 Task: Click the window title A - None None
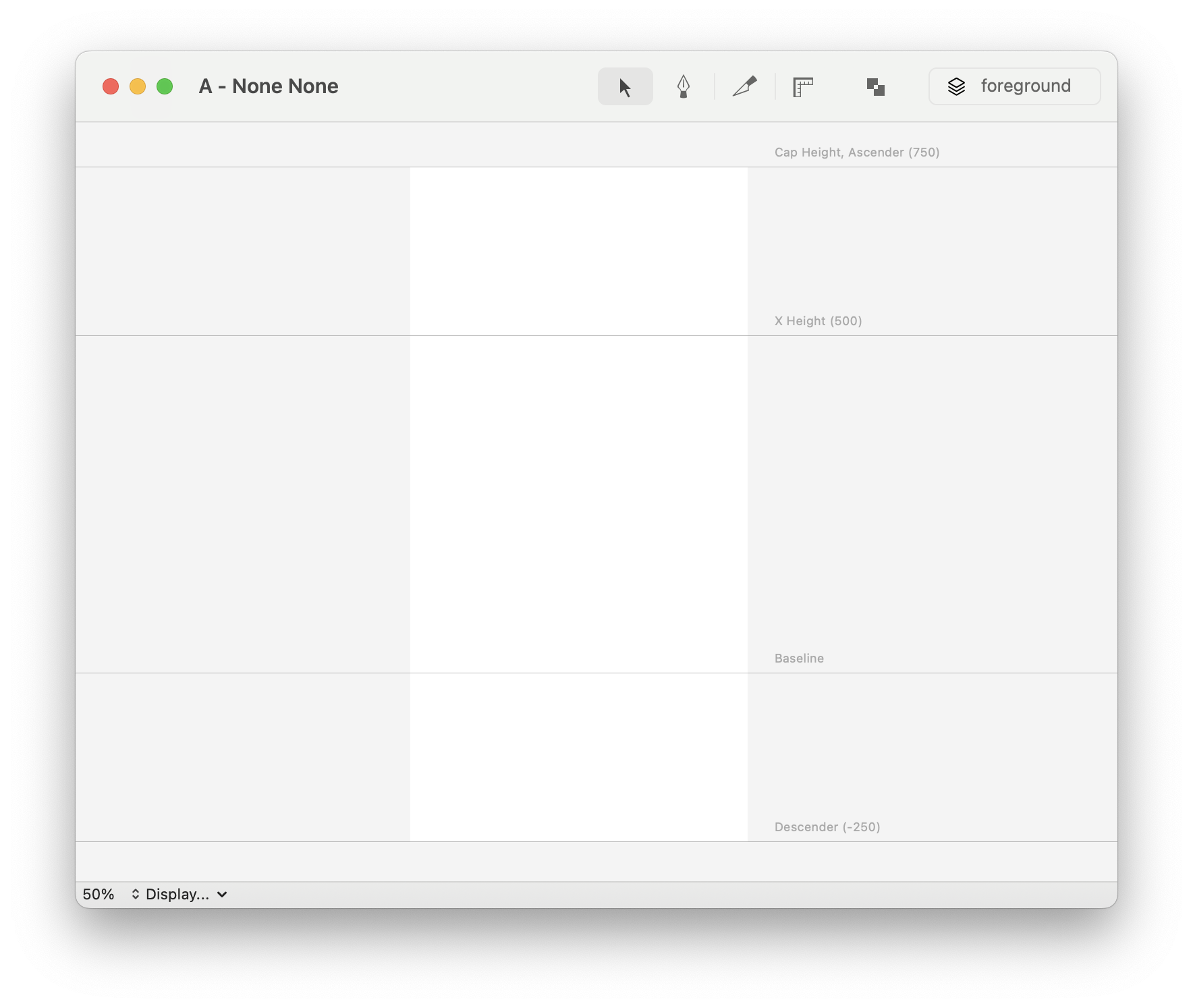coord(269,86)
